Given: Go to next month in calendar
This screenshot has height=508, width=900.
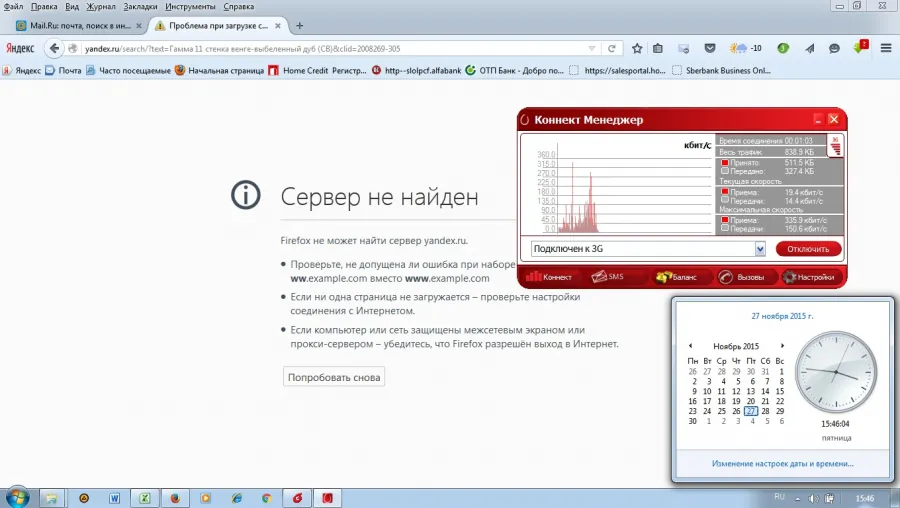Looking at the screenshot, I should point(782,346).
